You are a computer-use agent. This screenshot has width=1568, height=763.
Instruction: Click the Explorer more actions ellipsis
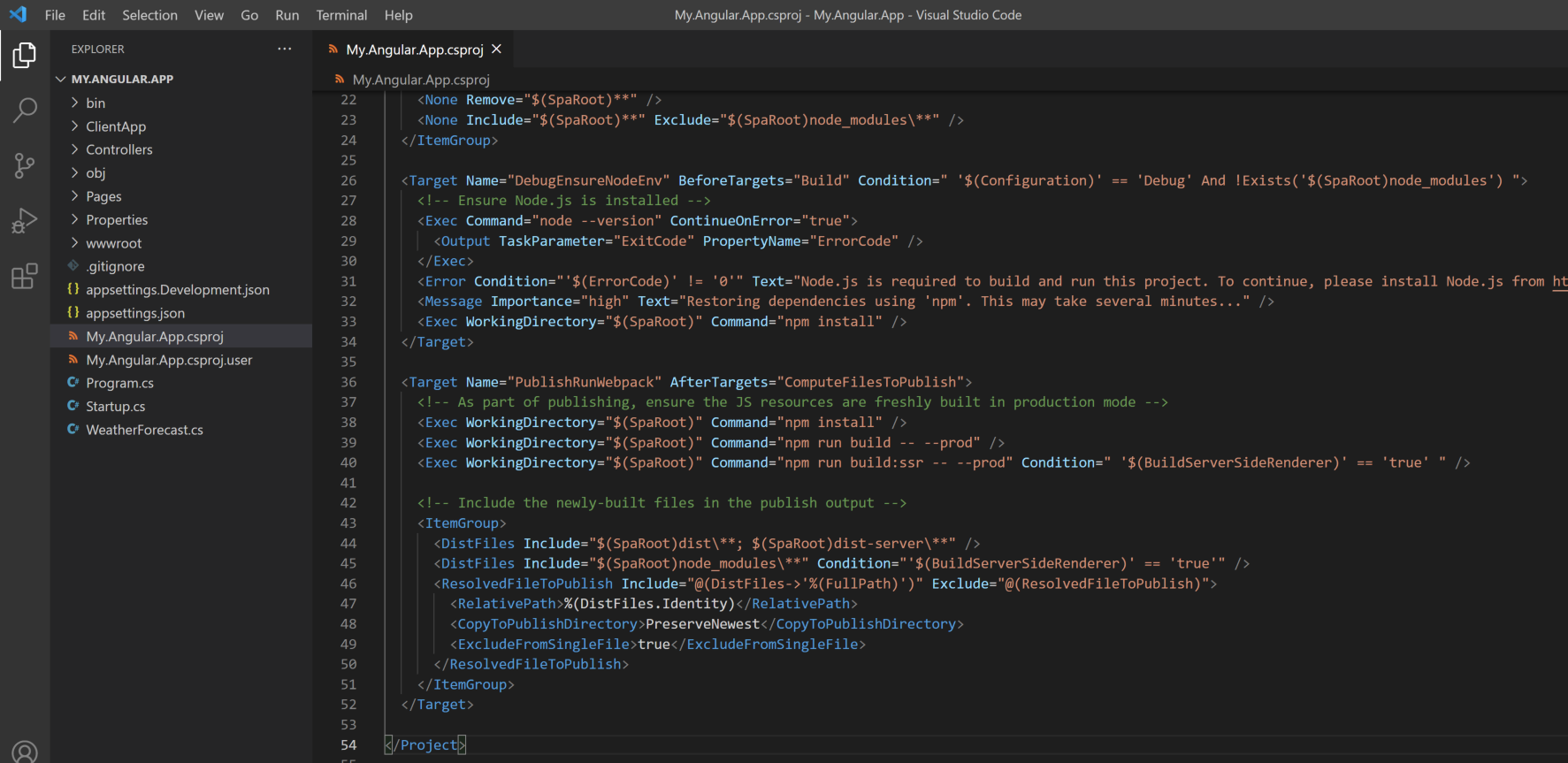pyautogui.click(x=284, y=49)
